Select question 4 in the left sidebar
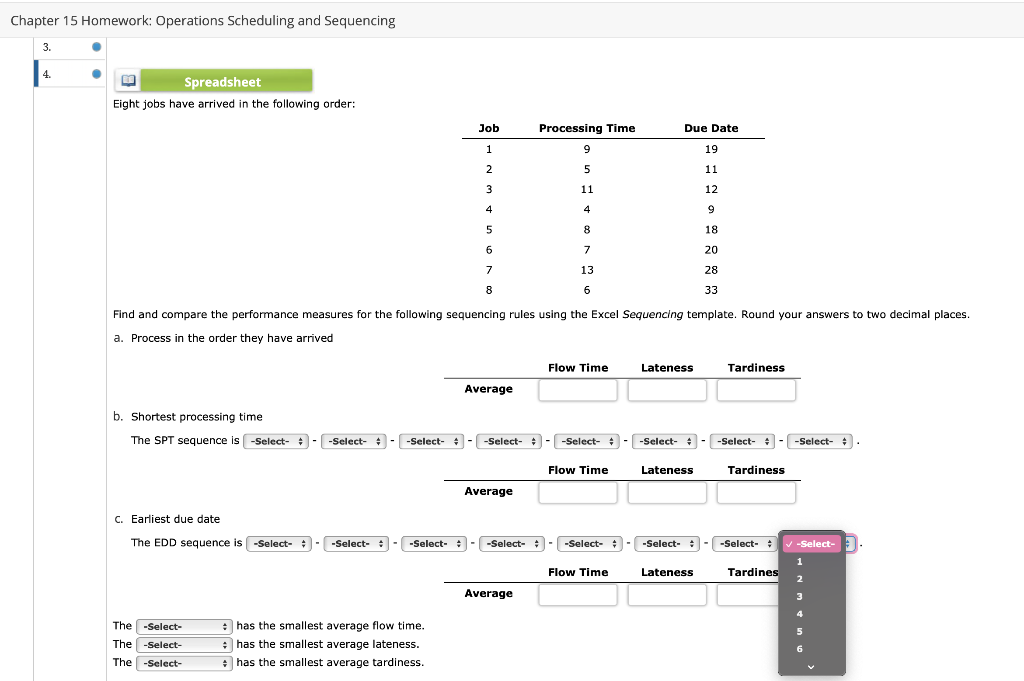This screenshot has height=681, width=1024. 60,73
